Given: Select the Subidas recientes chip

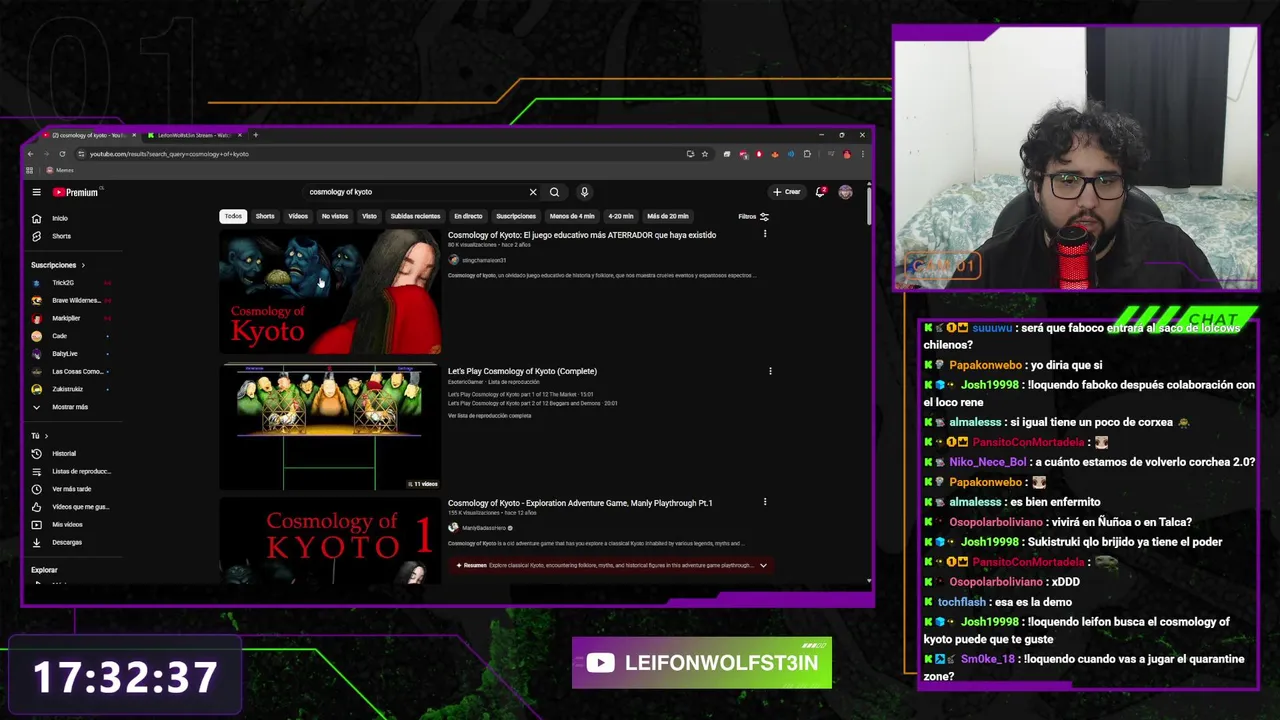Looking at the screenshot, I should point(415,216).
